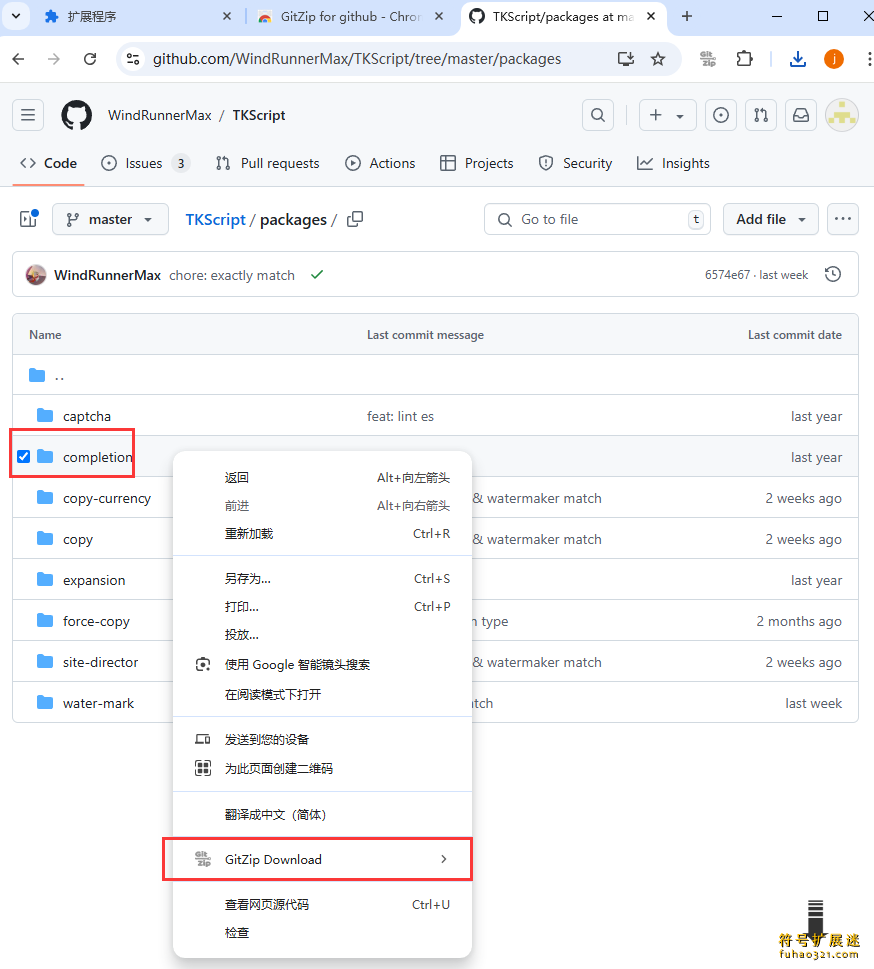Open the Add file dropdown
This screenshot has height=969, width=874.
tap(770, 219)
